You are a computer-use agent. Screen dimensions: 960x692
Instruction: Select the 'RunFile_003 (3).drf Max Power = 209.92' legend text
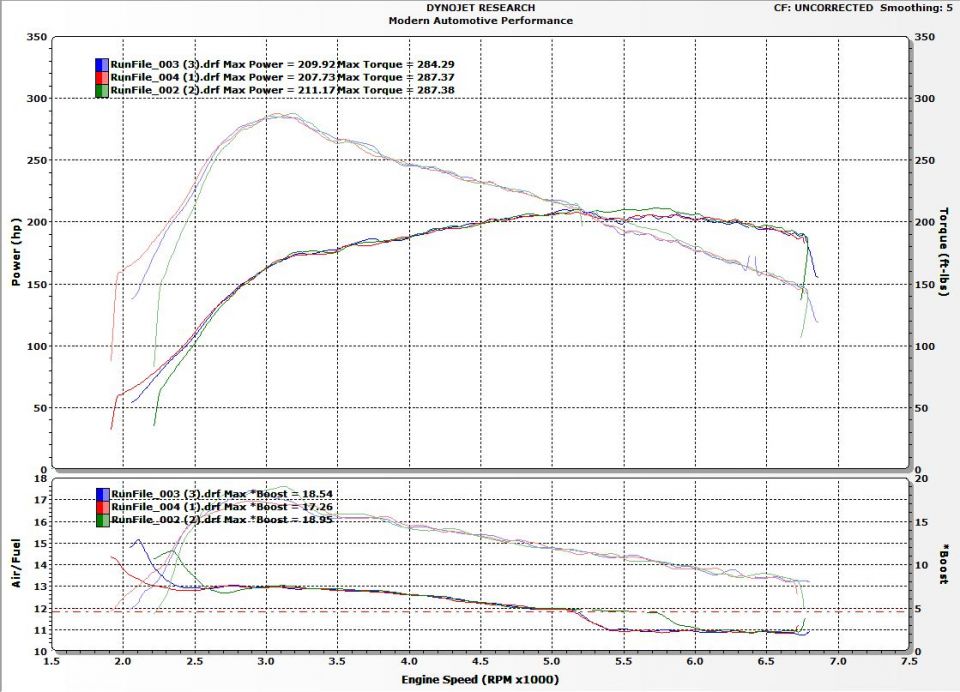click(223, 64)
